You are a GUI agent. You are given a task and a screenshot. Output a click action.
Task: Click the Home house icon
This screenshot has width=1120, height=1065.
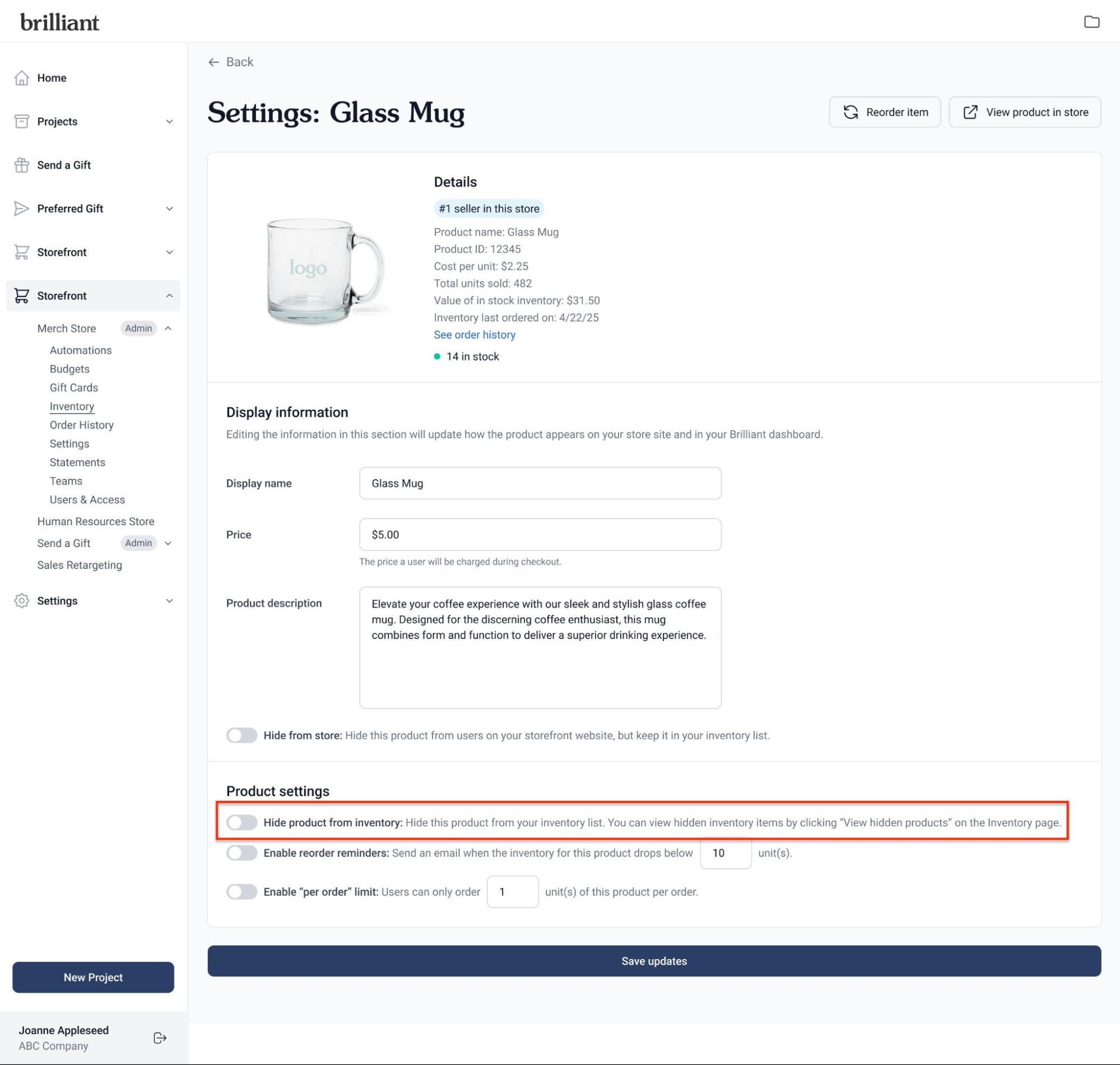pos(21,78)
